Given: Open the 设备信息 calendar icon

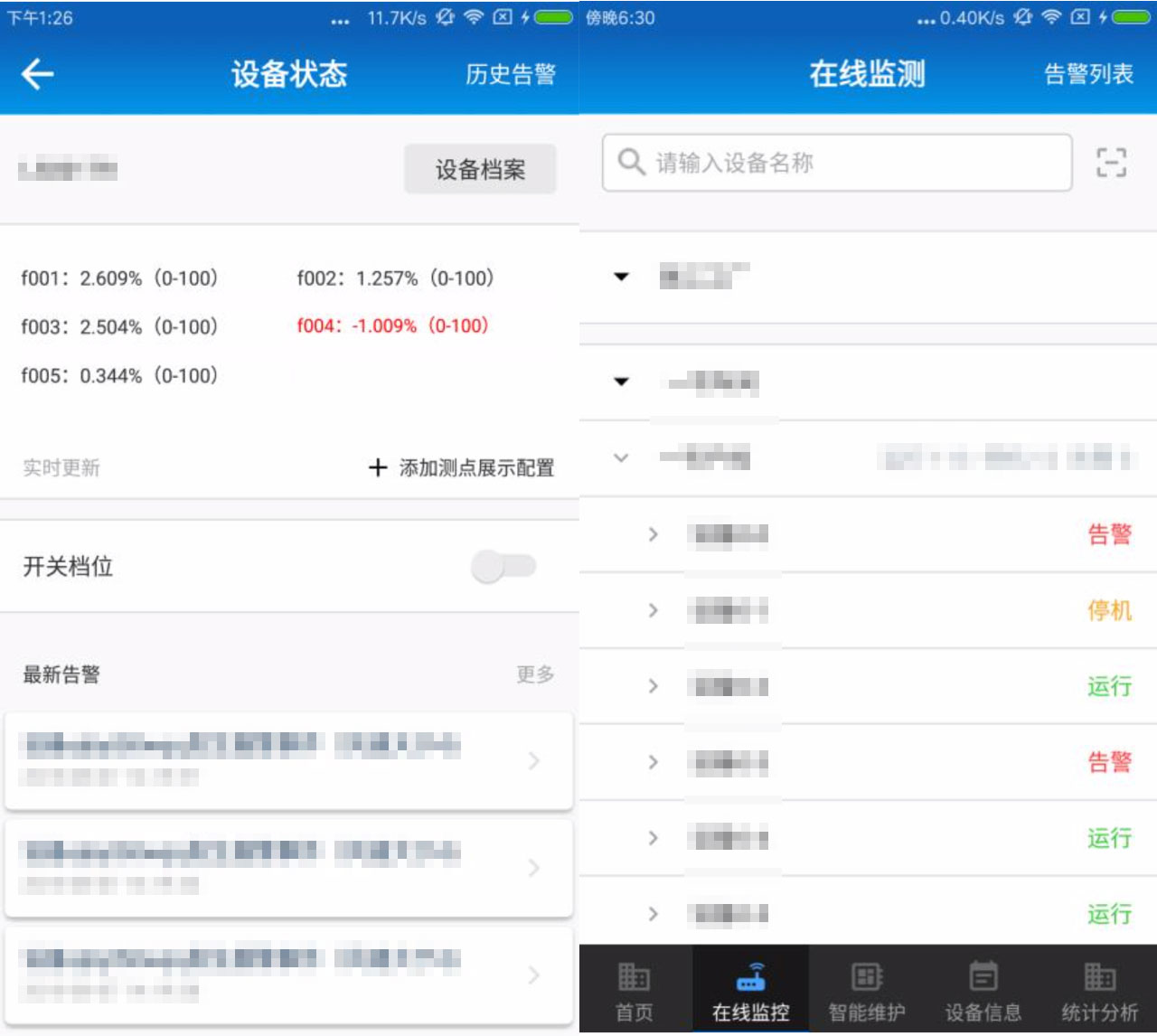Looking at the screenshot, I should [983, 978].
